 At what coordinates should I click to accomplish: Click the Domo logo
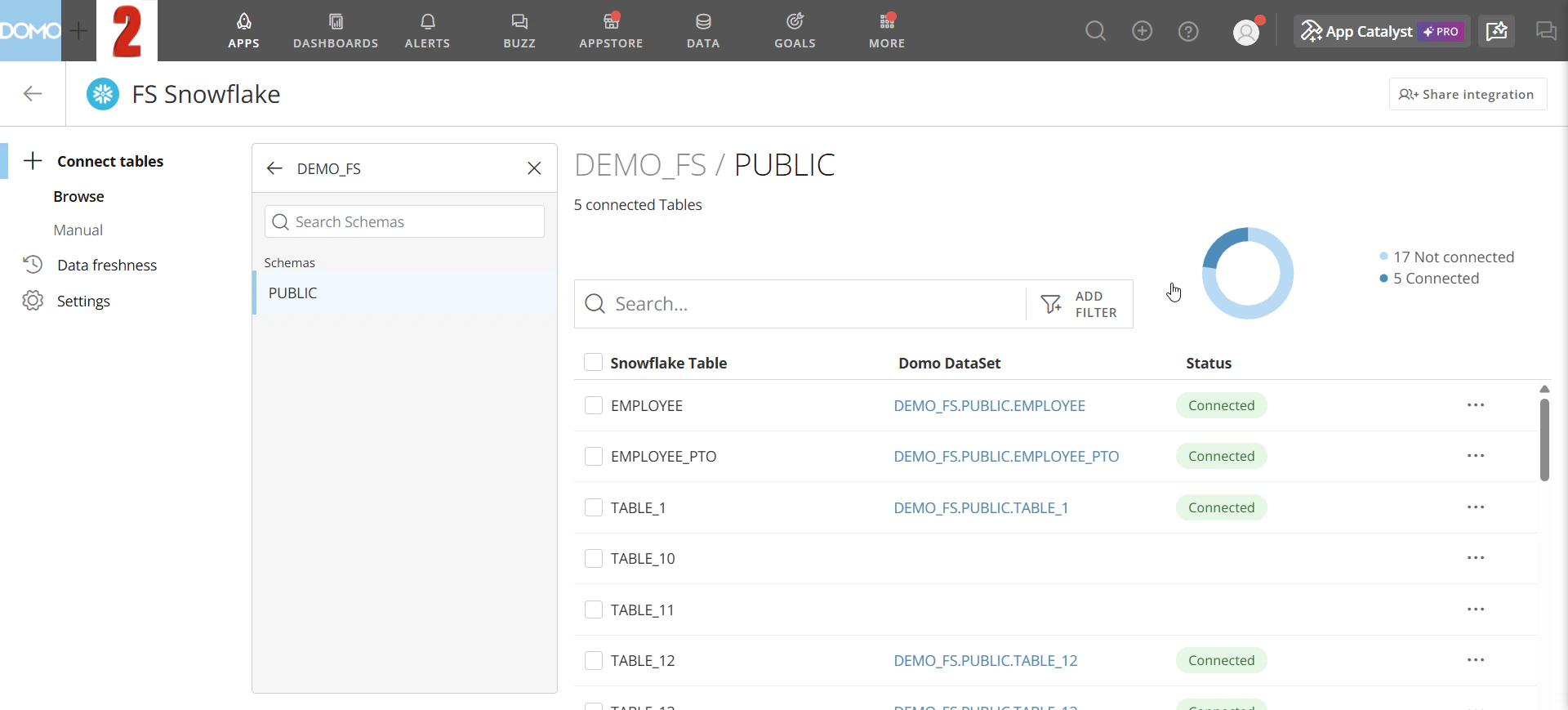pyautogui.click(x=30, y=31)
